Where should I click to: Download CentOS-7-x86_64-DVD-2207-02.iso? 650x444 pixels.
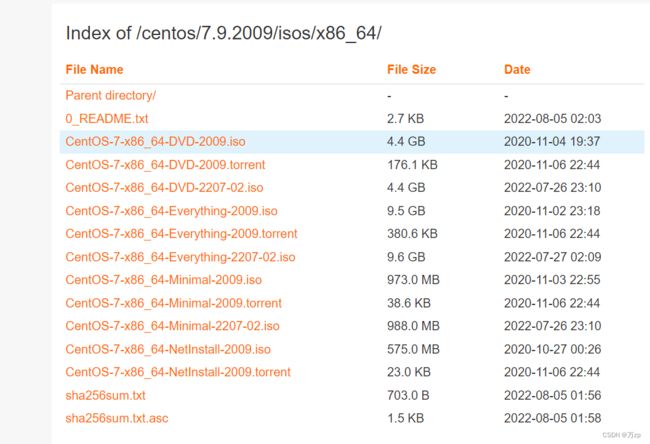164,187
